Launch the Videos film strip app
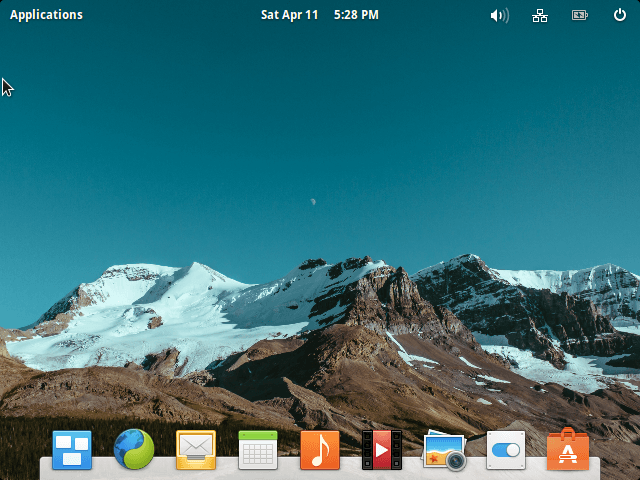This screenshot has width=640, height=480. [x=382, y=450]
